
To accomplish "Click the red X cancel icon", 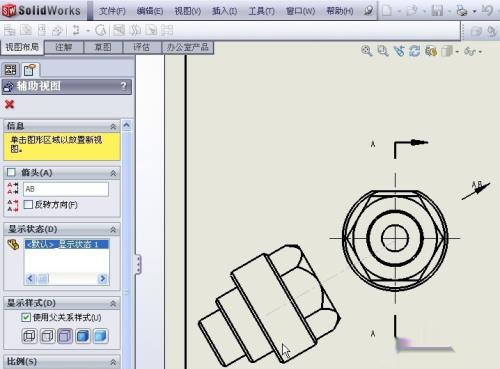I will point(10,105).
